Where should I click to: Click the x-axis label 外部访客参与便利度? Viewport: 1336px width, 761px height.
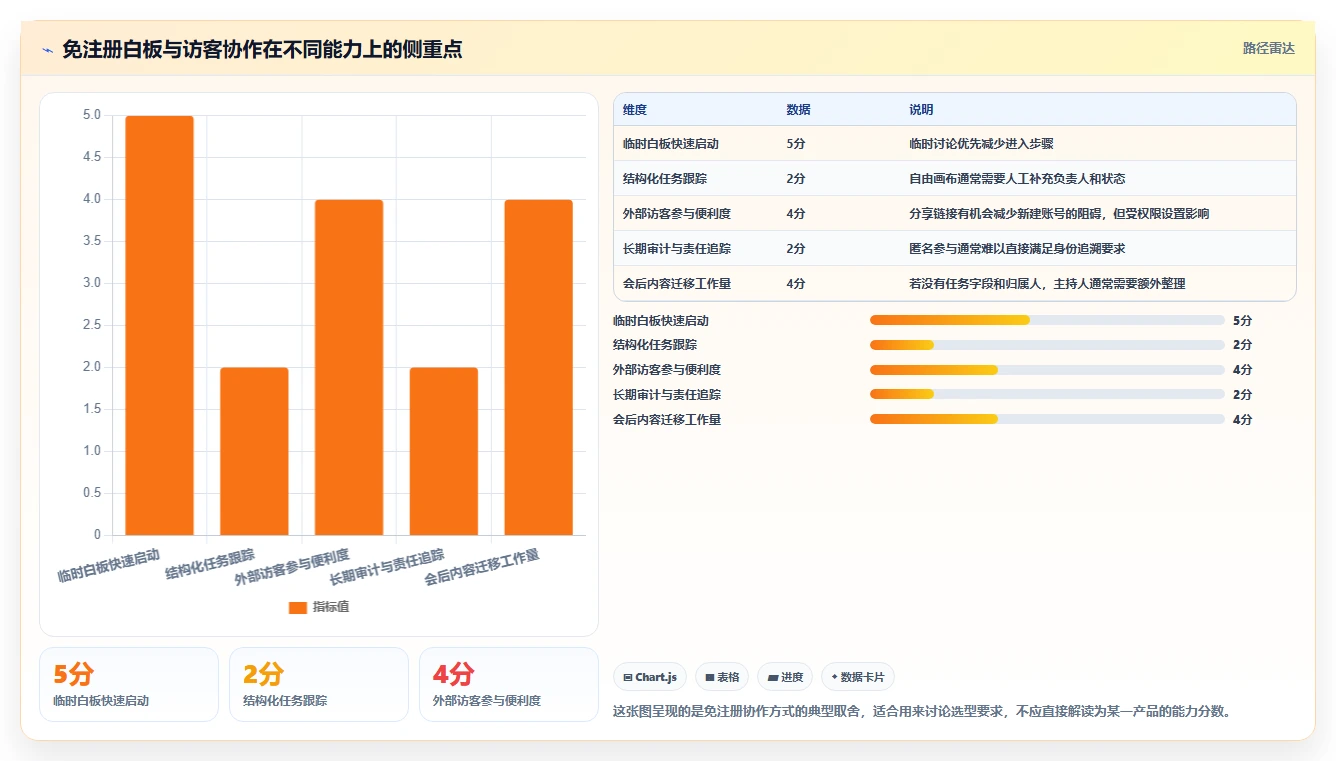click(x=292, y=567)
